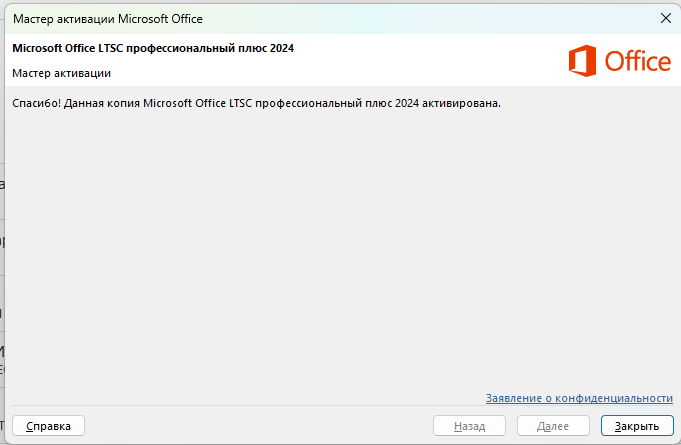Click the 'Спасибо! Данная копия' activation message

point(256,103)
